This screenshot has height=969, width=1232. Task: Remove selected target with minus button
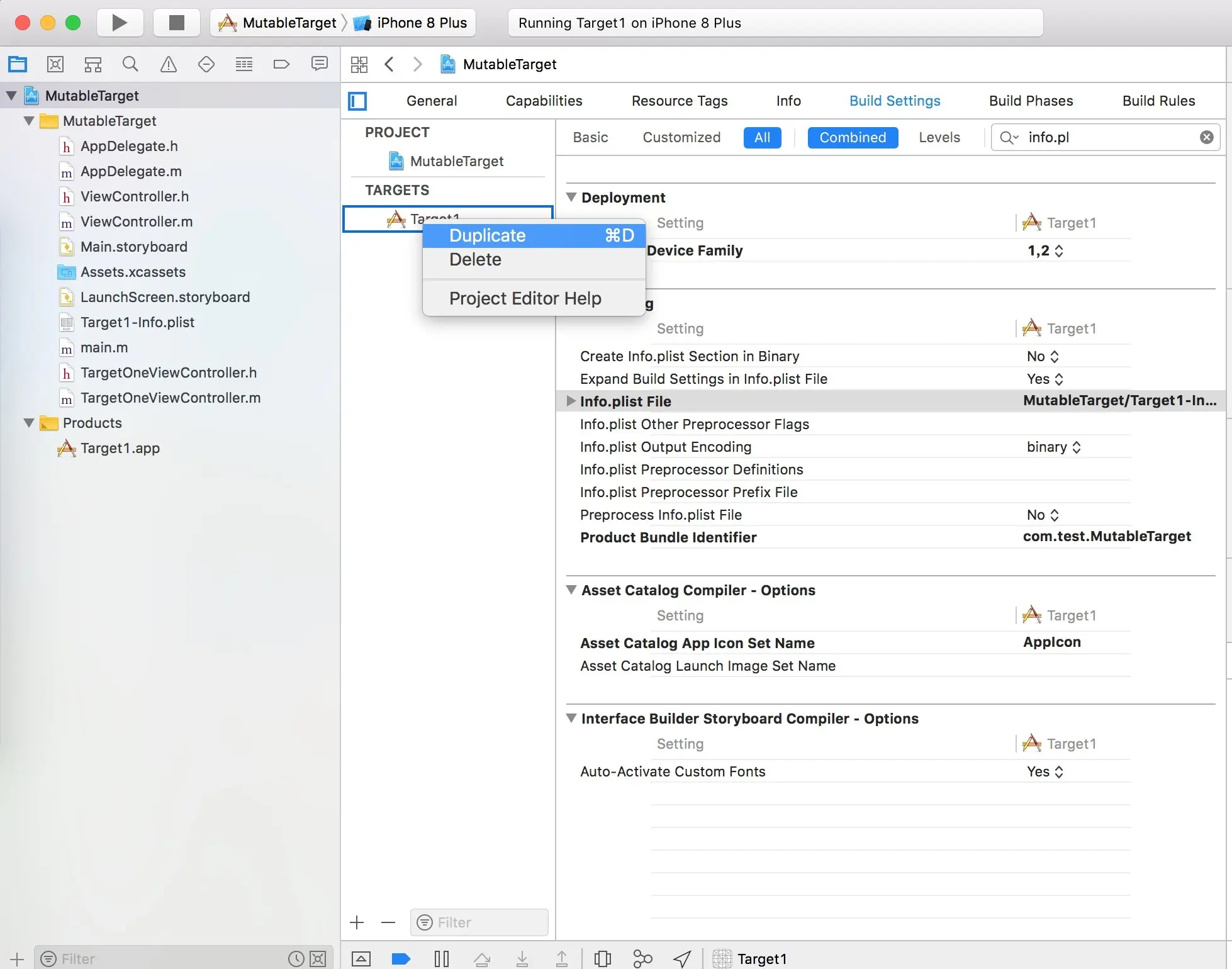click(x=388, y=922)
